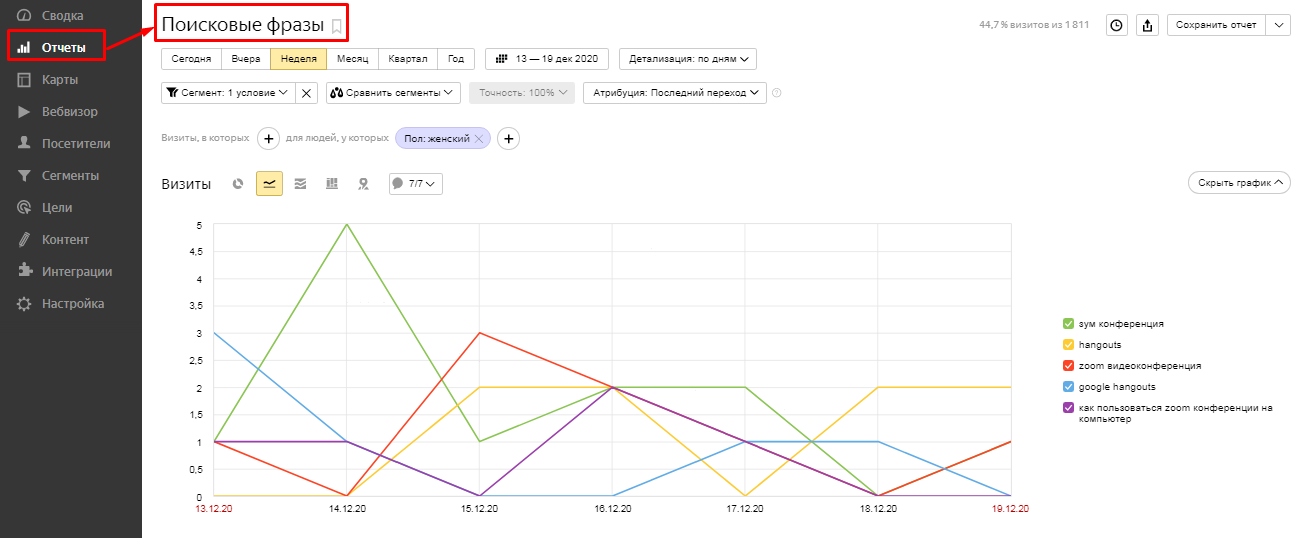
Task: Switch to bar chart view
Action: tap(332, 184)
